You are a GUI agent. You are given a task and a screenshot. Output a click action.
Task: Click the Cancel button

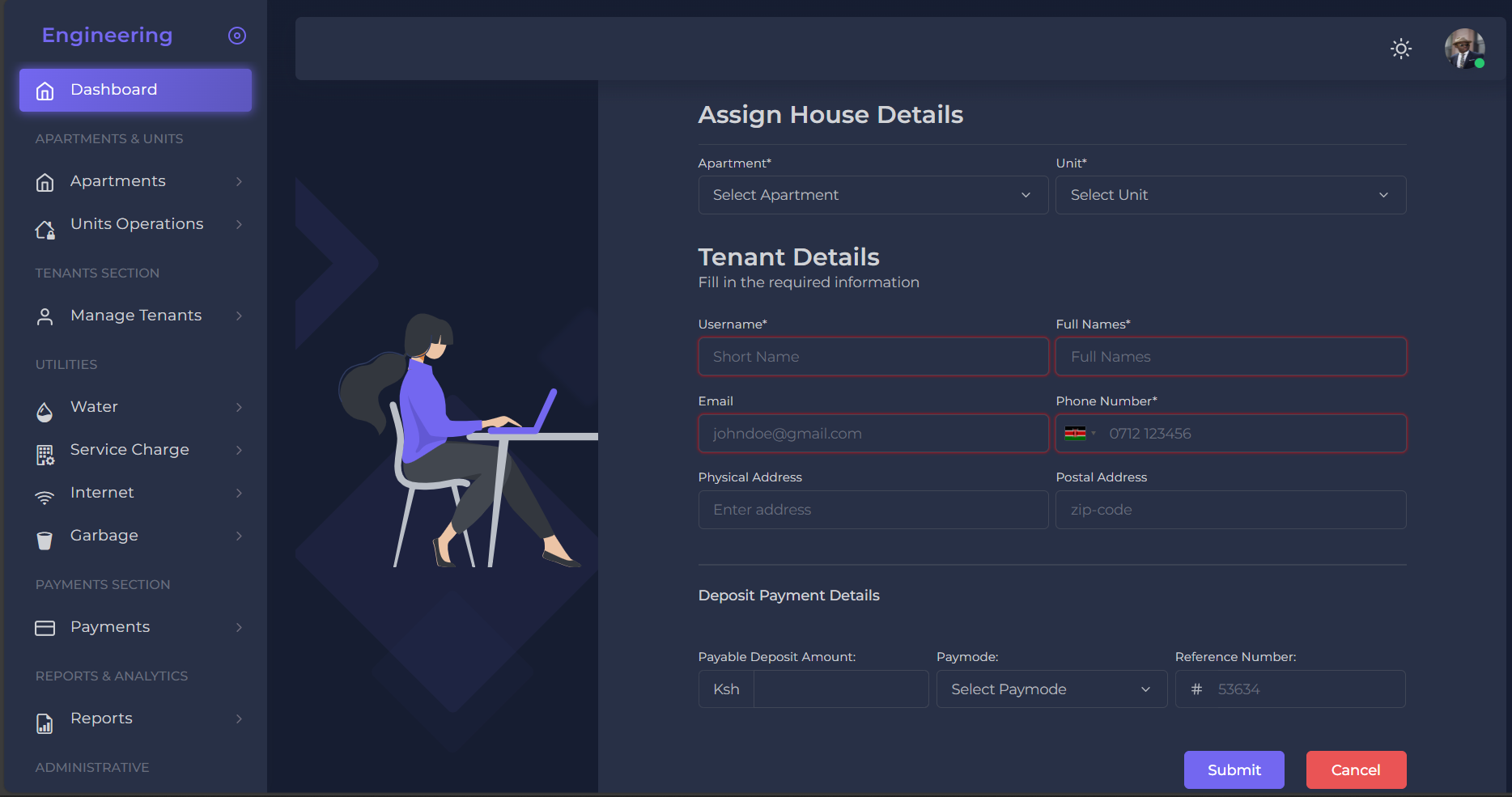pyautogui.click(x=1356, y=769)
